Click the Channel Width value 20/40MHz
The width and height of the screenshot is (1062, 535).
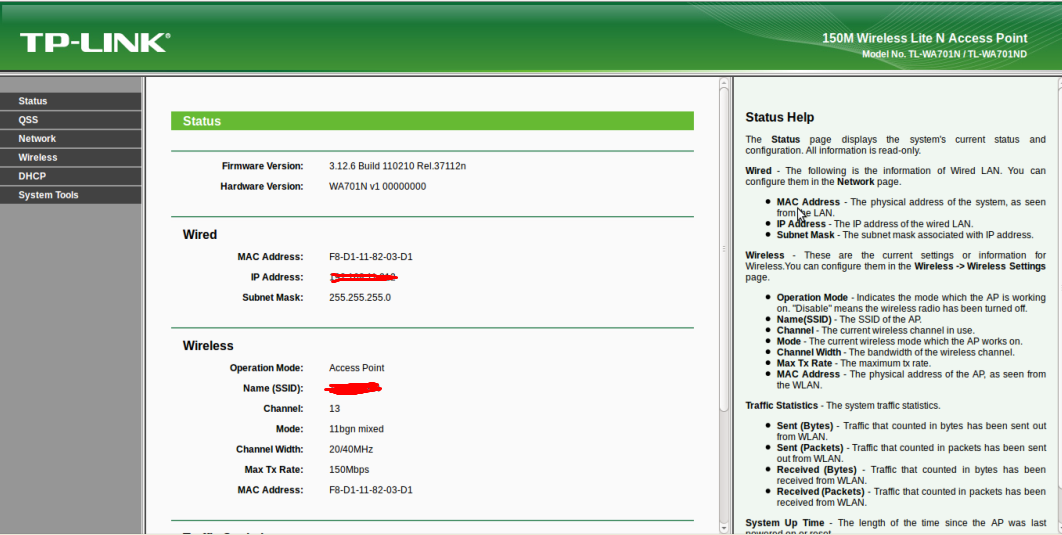pyautogui.click(x=351, y=449)
